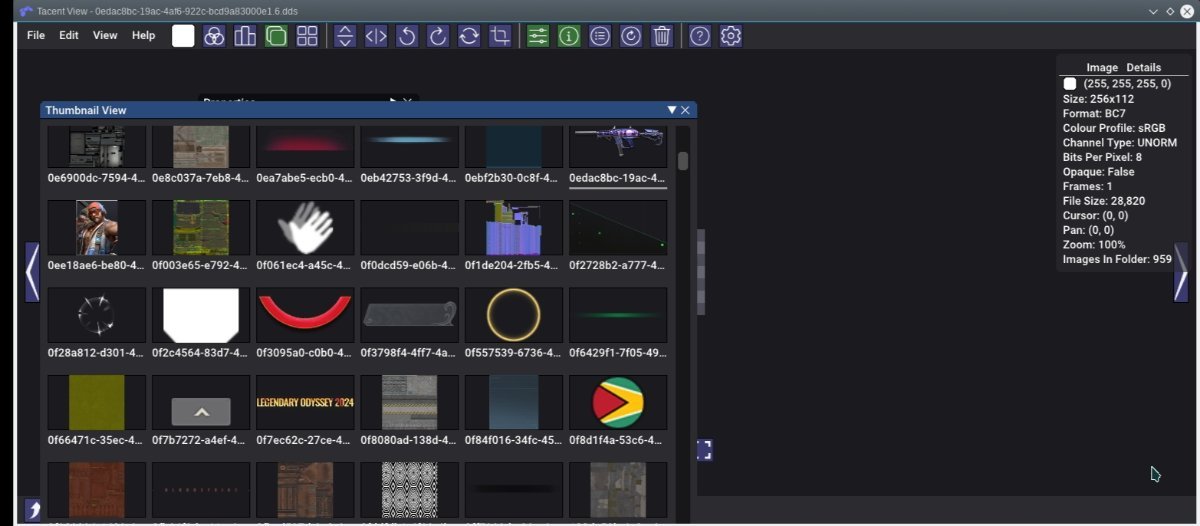Click the filename label 0f84f016-34fc-45...
The height and width of the screenshot is (526, 1200).
tap(514, 440)
